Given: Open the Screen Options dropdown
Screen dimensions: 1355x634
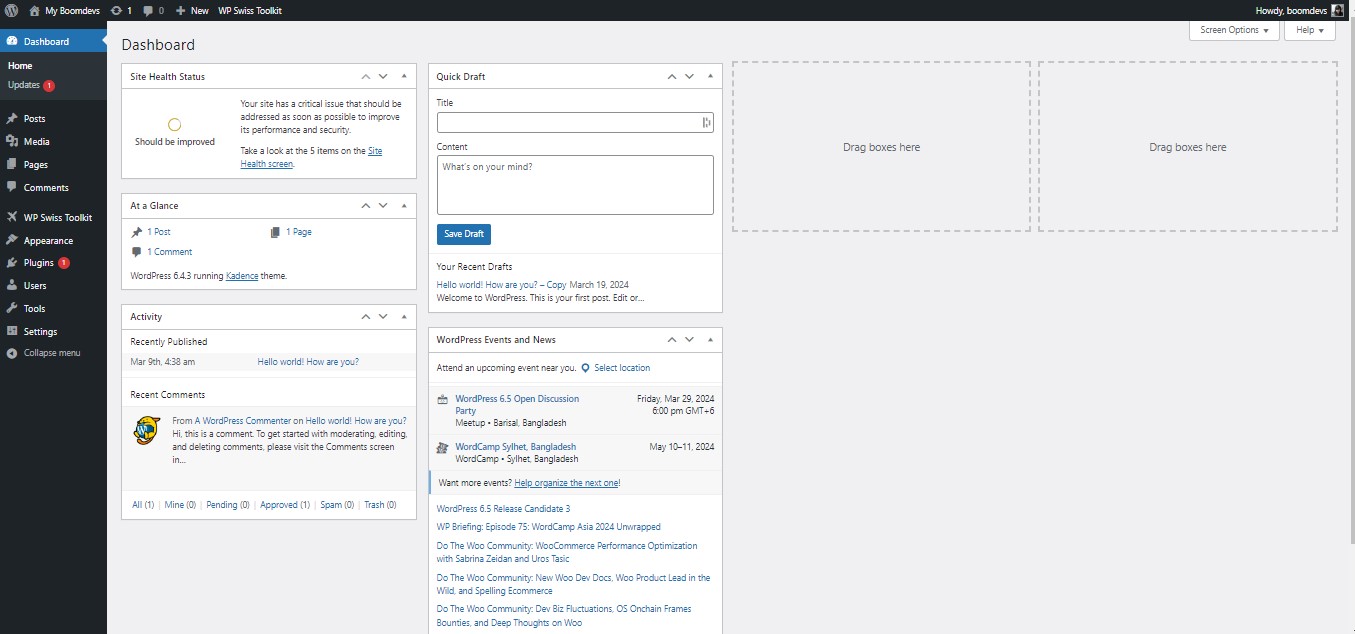Looking at the screenshot, I should (1234, 30).
